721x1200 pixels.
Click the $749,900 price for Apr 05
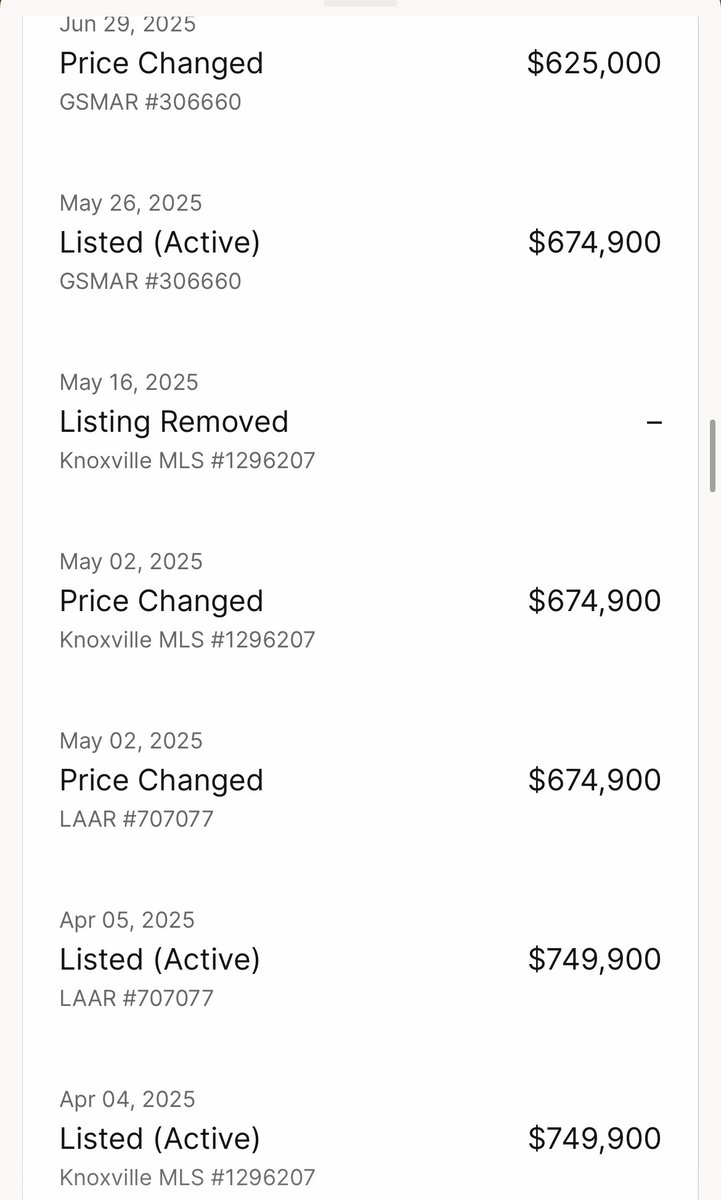coord(594,959)
